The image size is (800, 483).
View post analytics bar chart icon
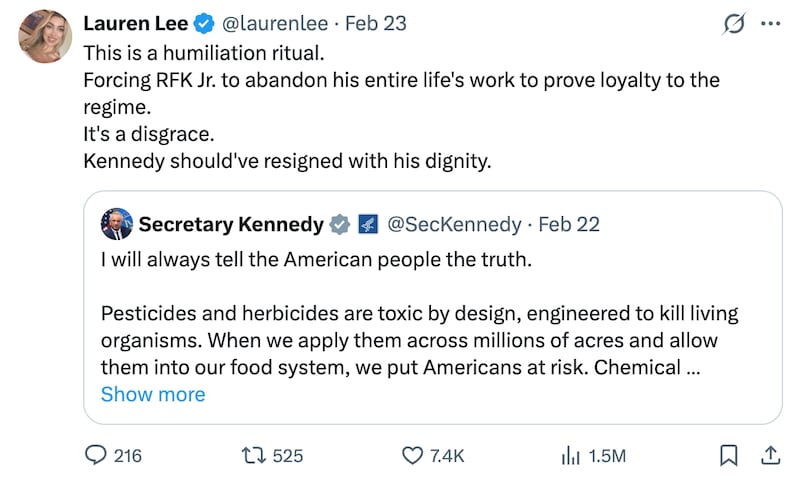(571, 455)
